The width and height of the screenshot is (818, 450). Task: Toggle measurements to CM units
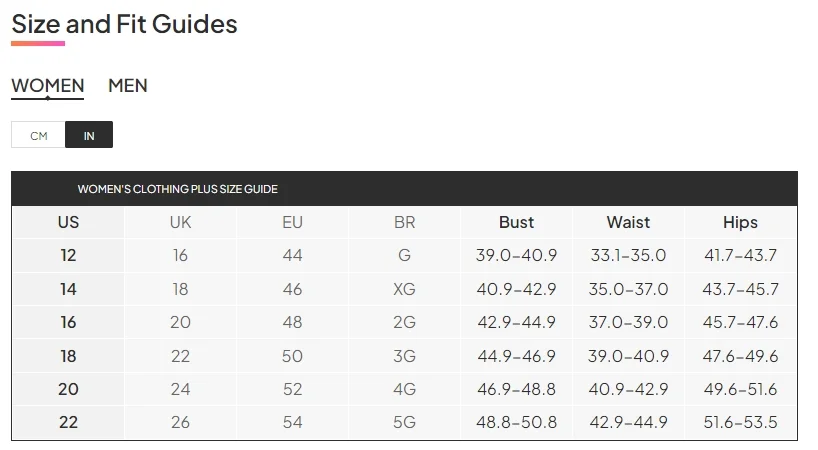[x=38, y=135]
